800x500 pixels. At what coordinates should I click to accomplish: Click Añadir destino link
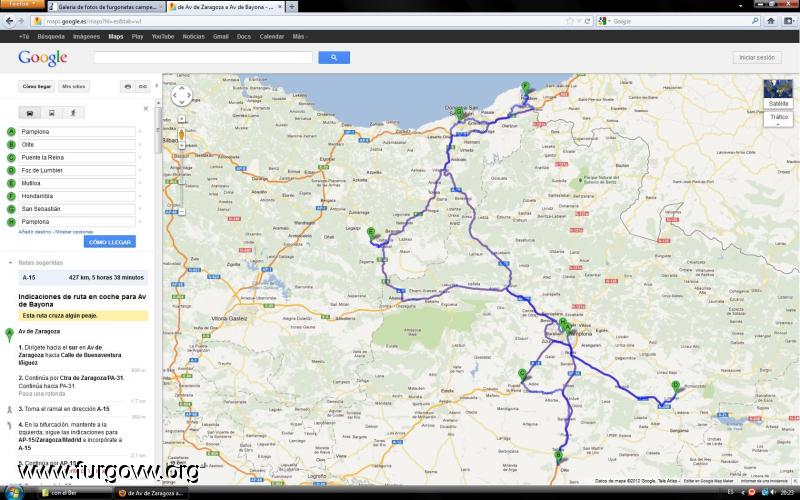[x=35, y=232]
